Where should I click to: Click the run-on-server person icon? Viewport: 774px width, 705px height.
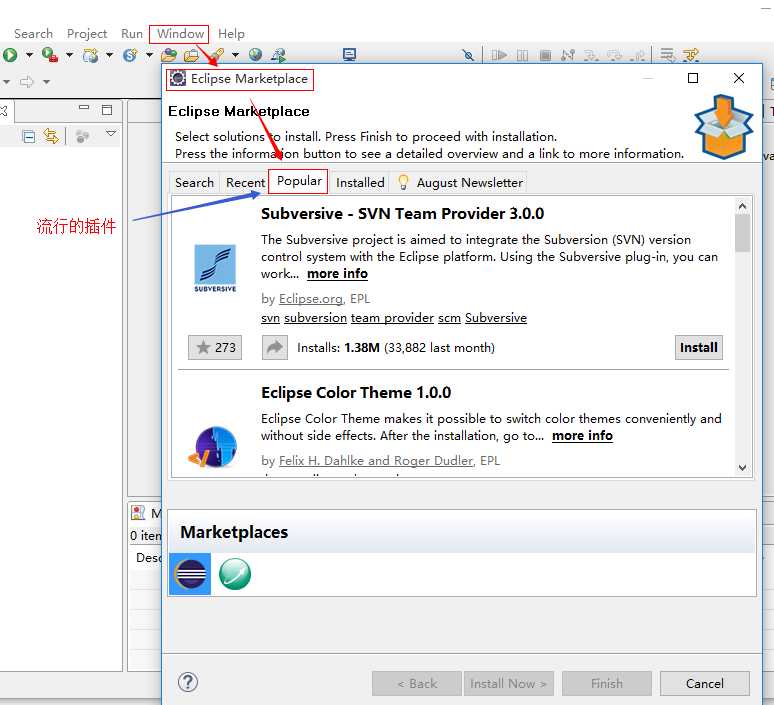(278, 55)
